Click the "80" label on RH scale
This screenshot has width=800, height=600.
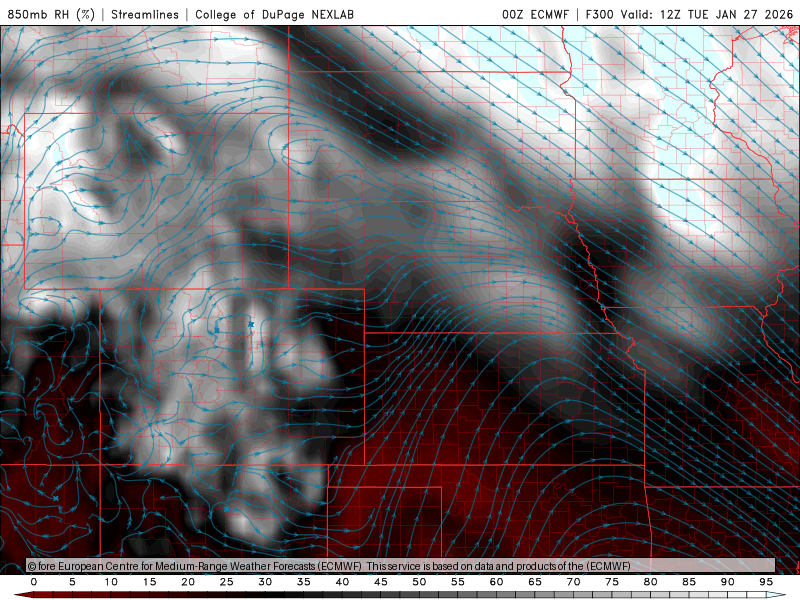[x=650, y=582]
